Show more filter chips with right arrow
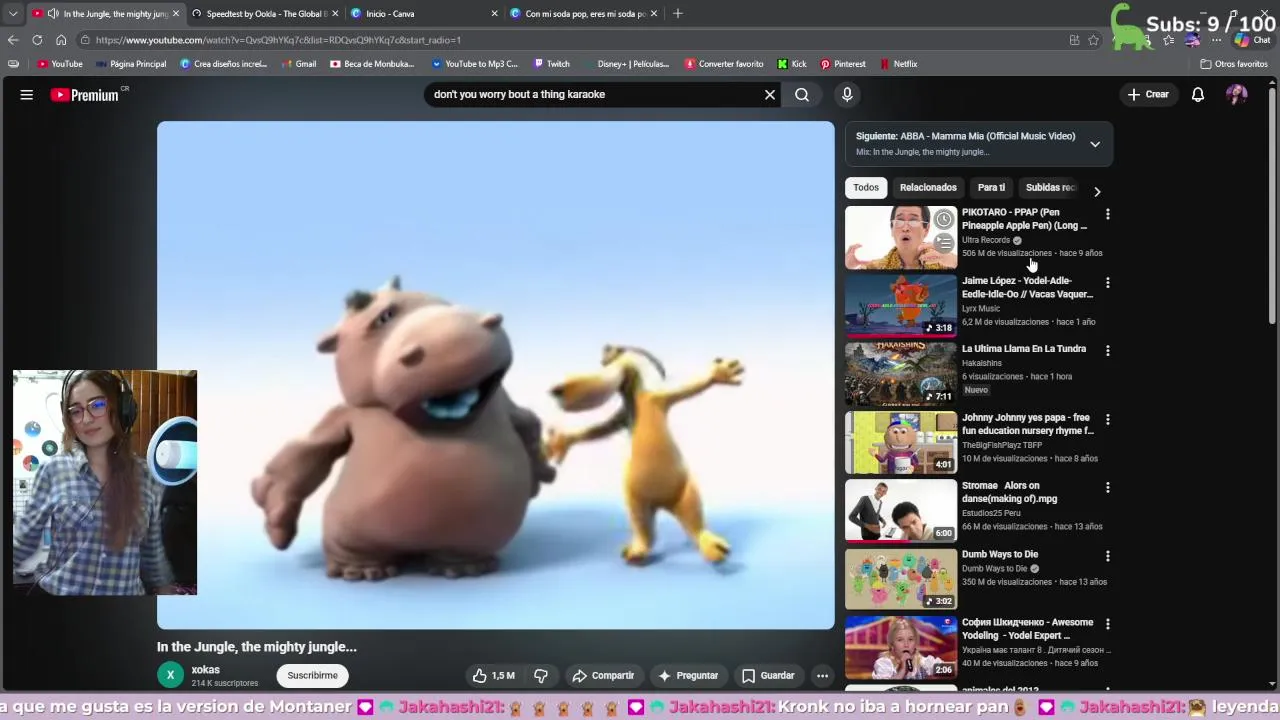 (1097, 191)
